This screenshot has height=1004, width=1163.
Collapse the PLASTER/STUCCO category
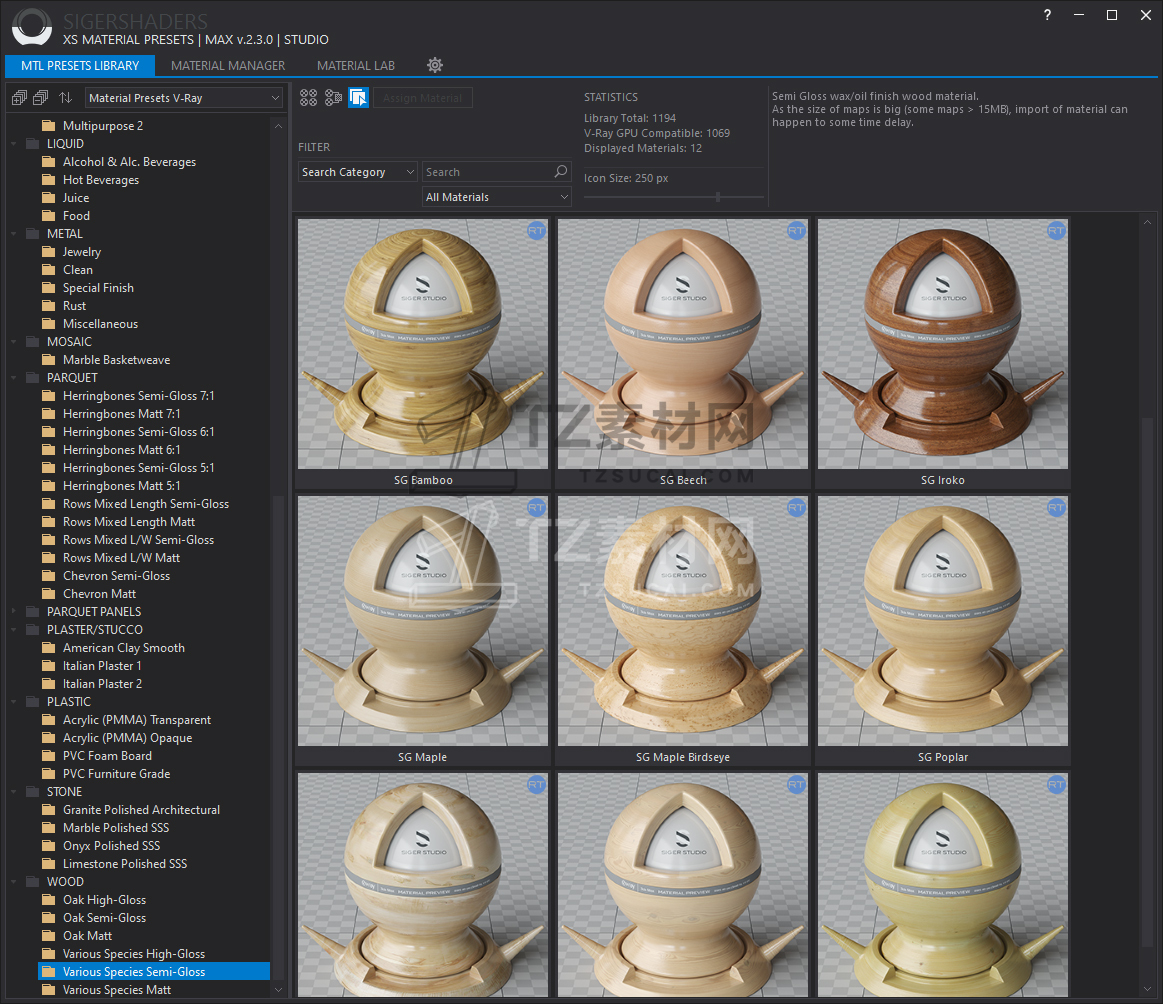(x=13, y=630)
